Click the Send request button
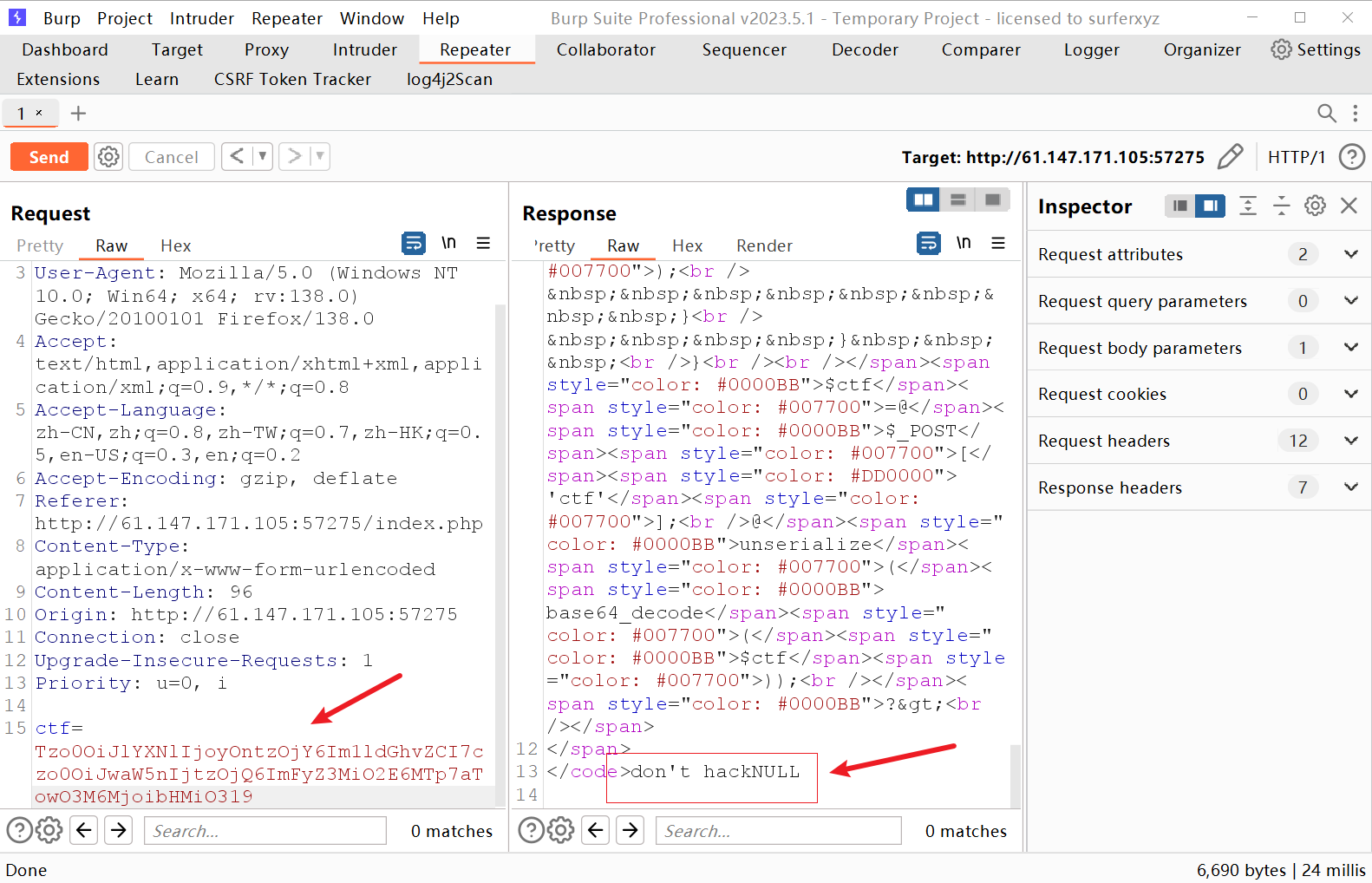 (49, 157)
